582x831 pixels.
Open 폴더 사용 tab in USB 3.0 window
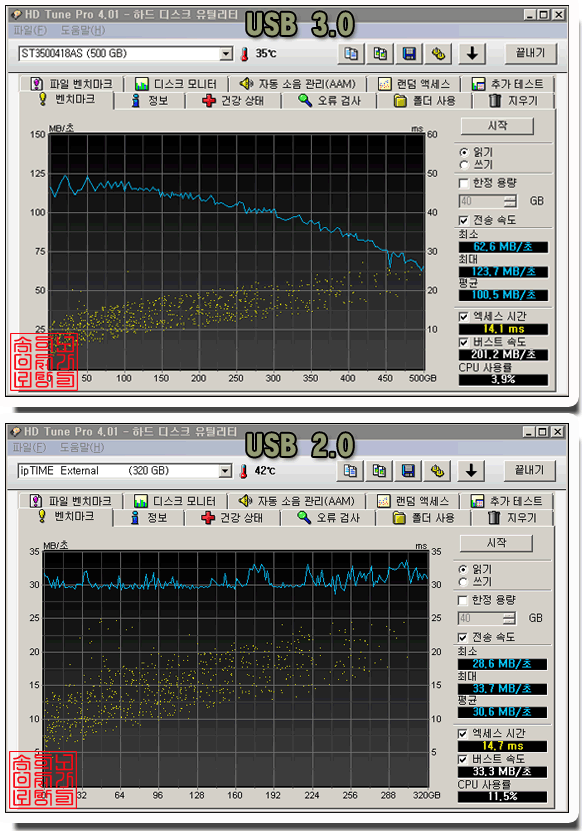click(425, 101)
